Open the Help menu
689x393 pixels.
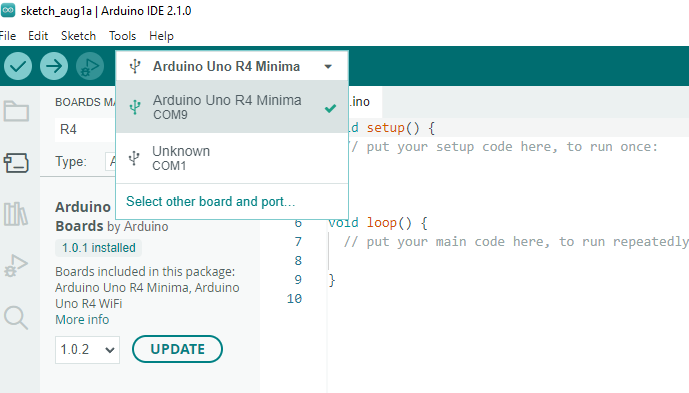pos(161,36)
